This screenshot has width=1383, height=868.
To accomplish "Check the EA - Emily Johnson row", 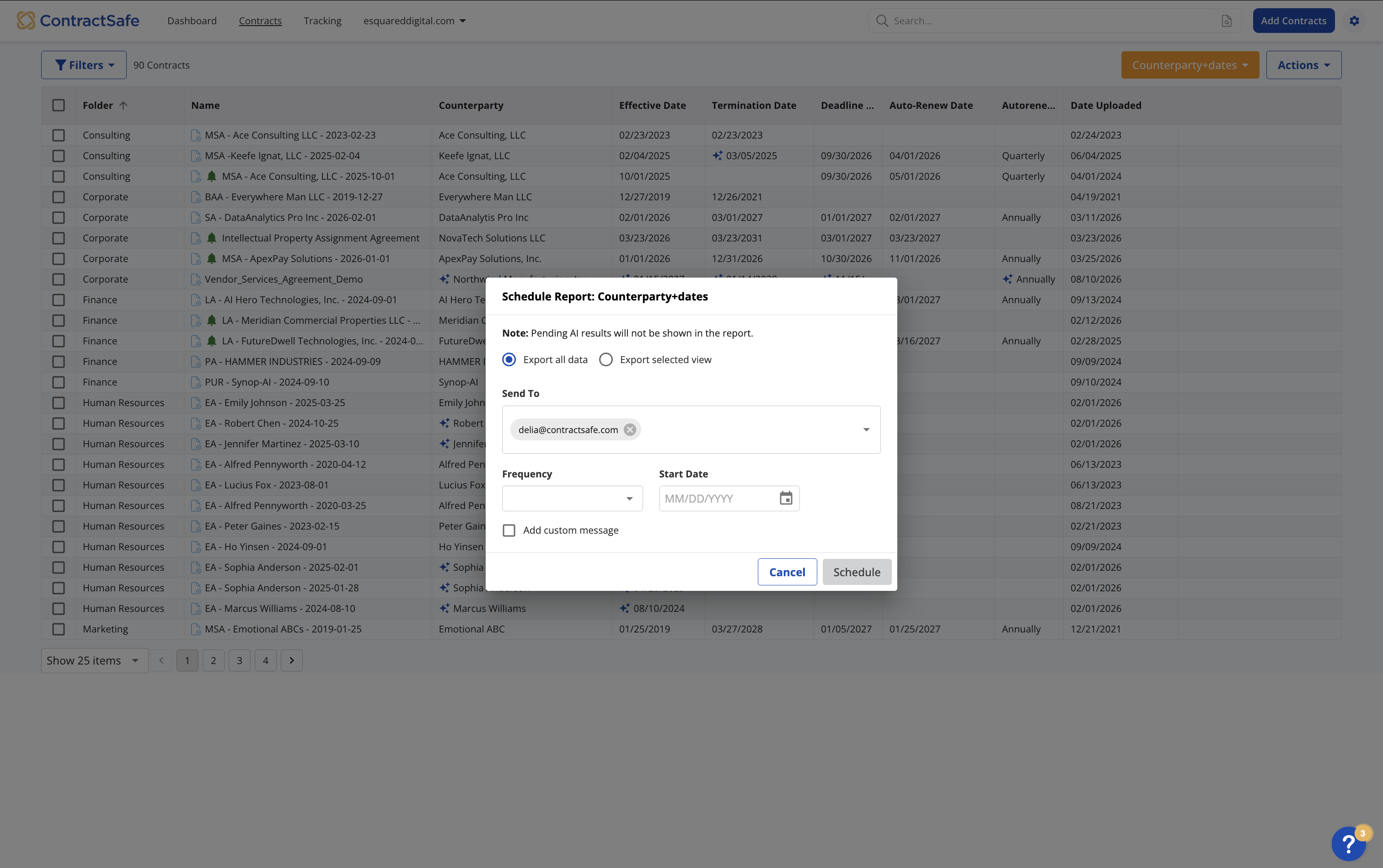I will [x=59, y=402].
